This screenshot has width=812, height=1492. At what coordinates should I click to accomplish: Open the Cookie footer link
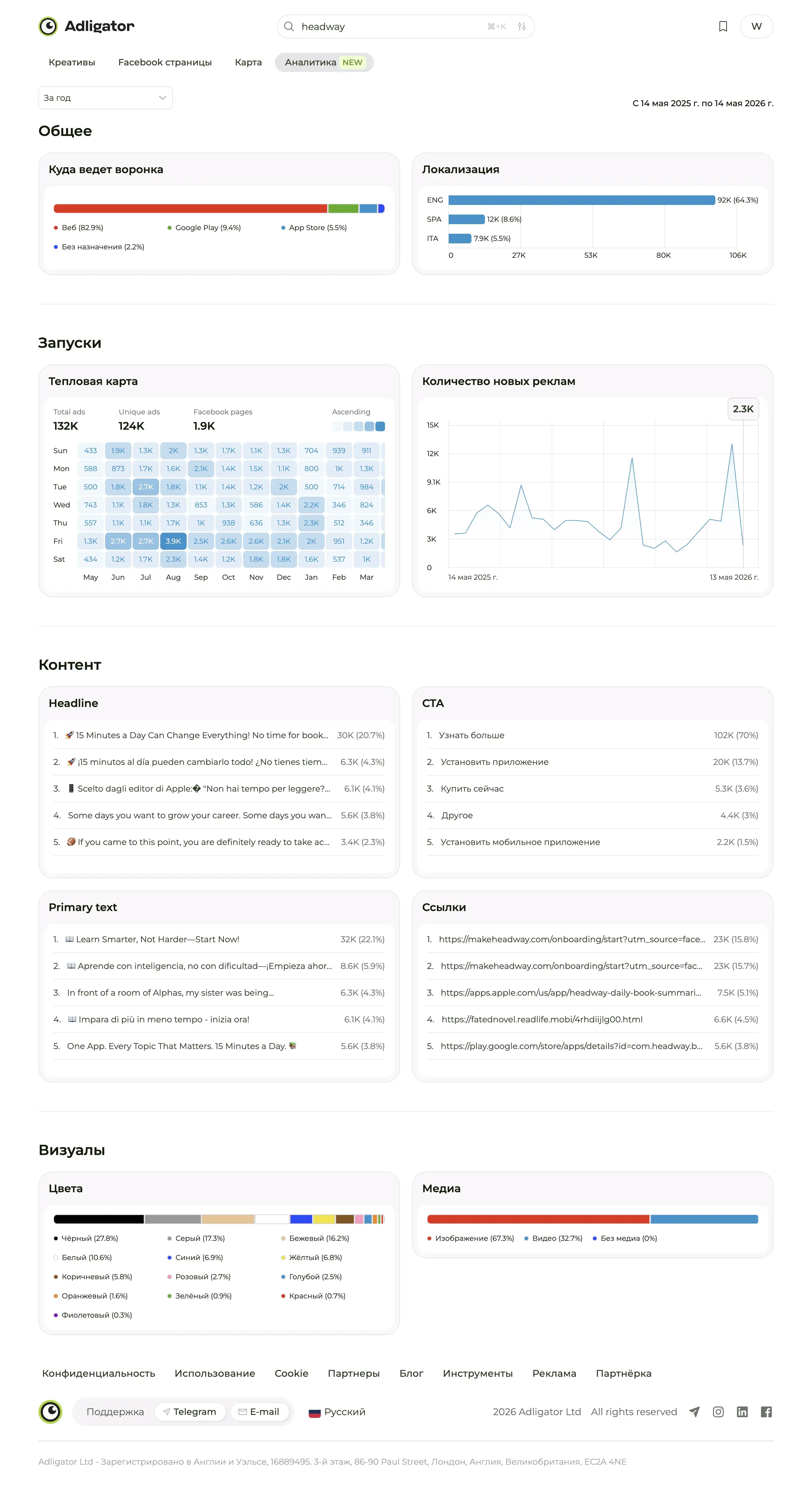pyautogui.click(x=291, y=1373)
